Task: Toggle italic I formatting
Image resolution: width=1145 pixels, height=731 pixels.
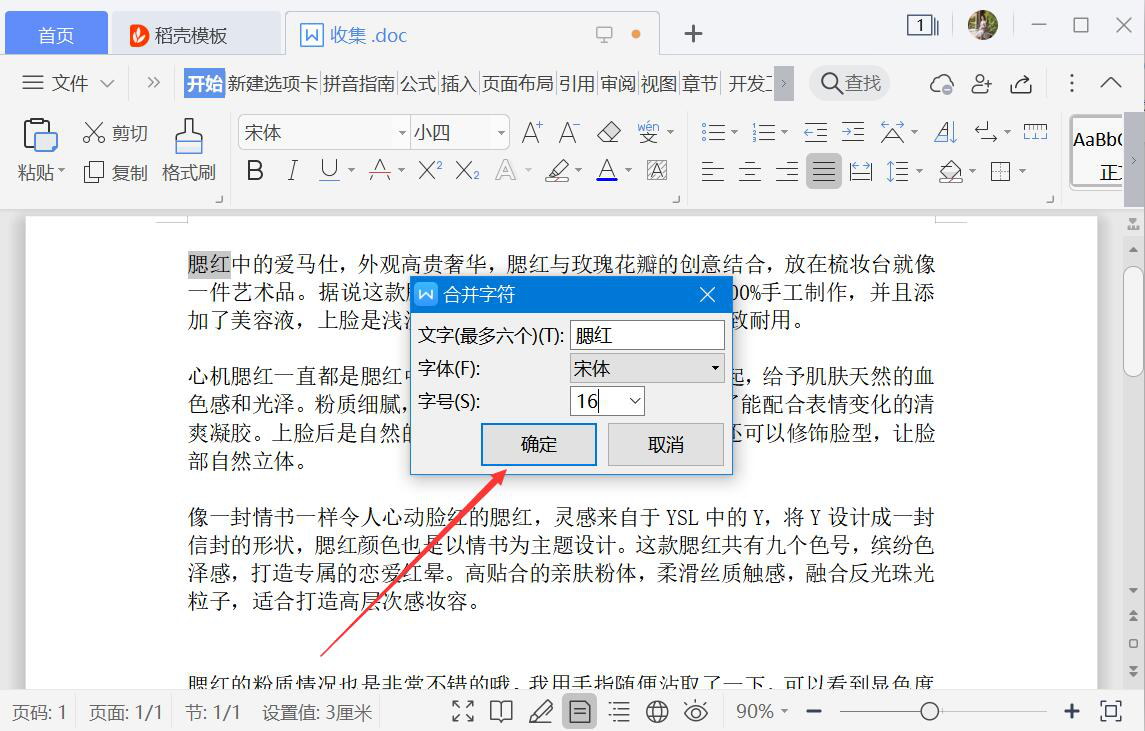Action: (292, 171)
